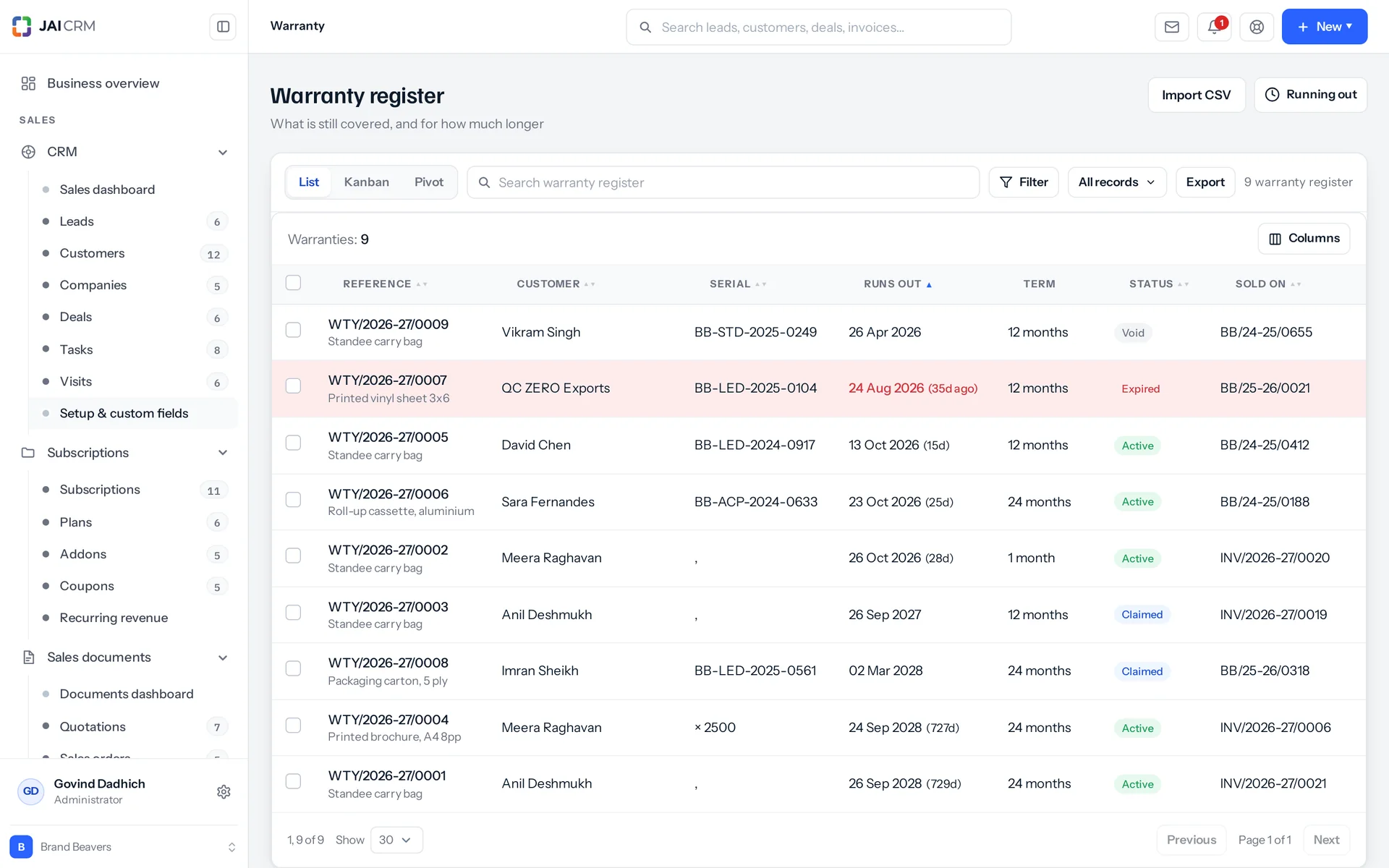Collapse the Sales documents chevron

pyautogui.click(x=223, y=658)
